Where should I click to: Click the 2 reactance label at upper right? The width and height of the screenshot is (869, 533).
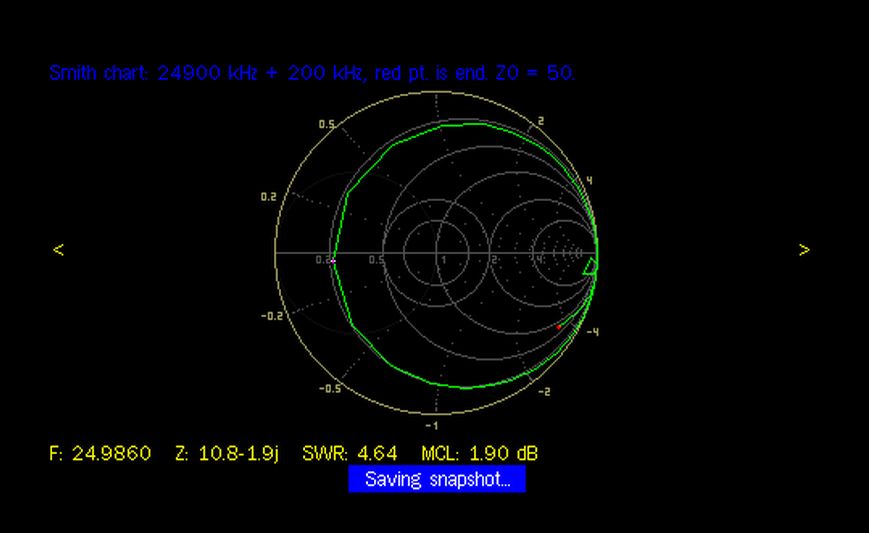(x=541, y=121)
